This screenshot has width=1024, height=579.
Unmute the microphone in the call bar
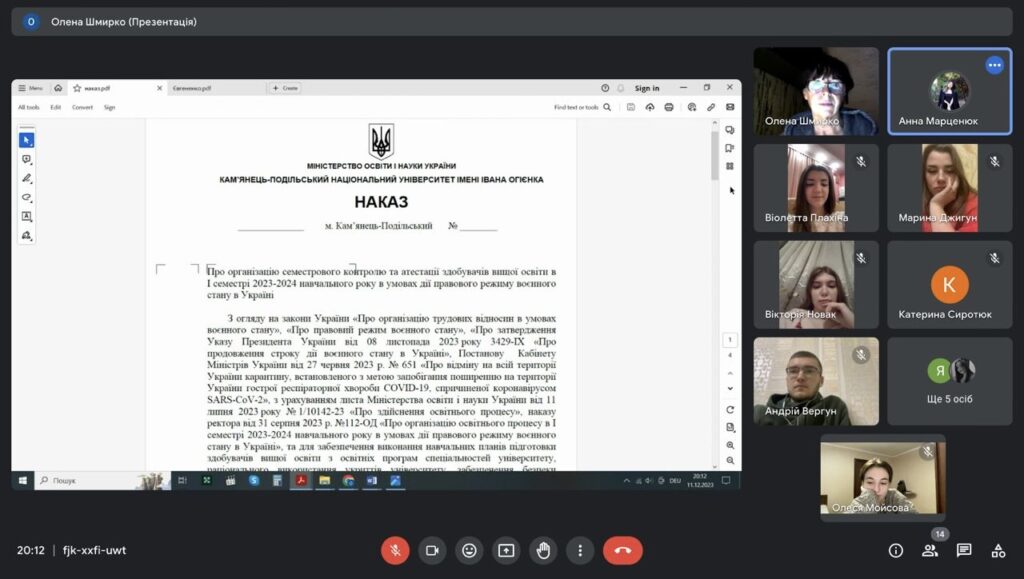[x=395, y=550]
